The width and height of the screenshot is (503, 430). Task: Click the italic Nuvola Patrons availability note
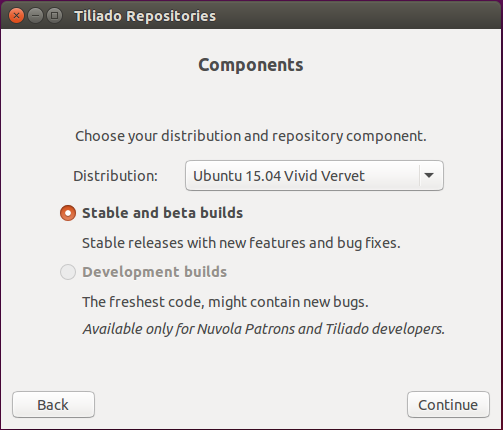click(x=264, y=329)
